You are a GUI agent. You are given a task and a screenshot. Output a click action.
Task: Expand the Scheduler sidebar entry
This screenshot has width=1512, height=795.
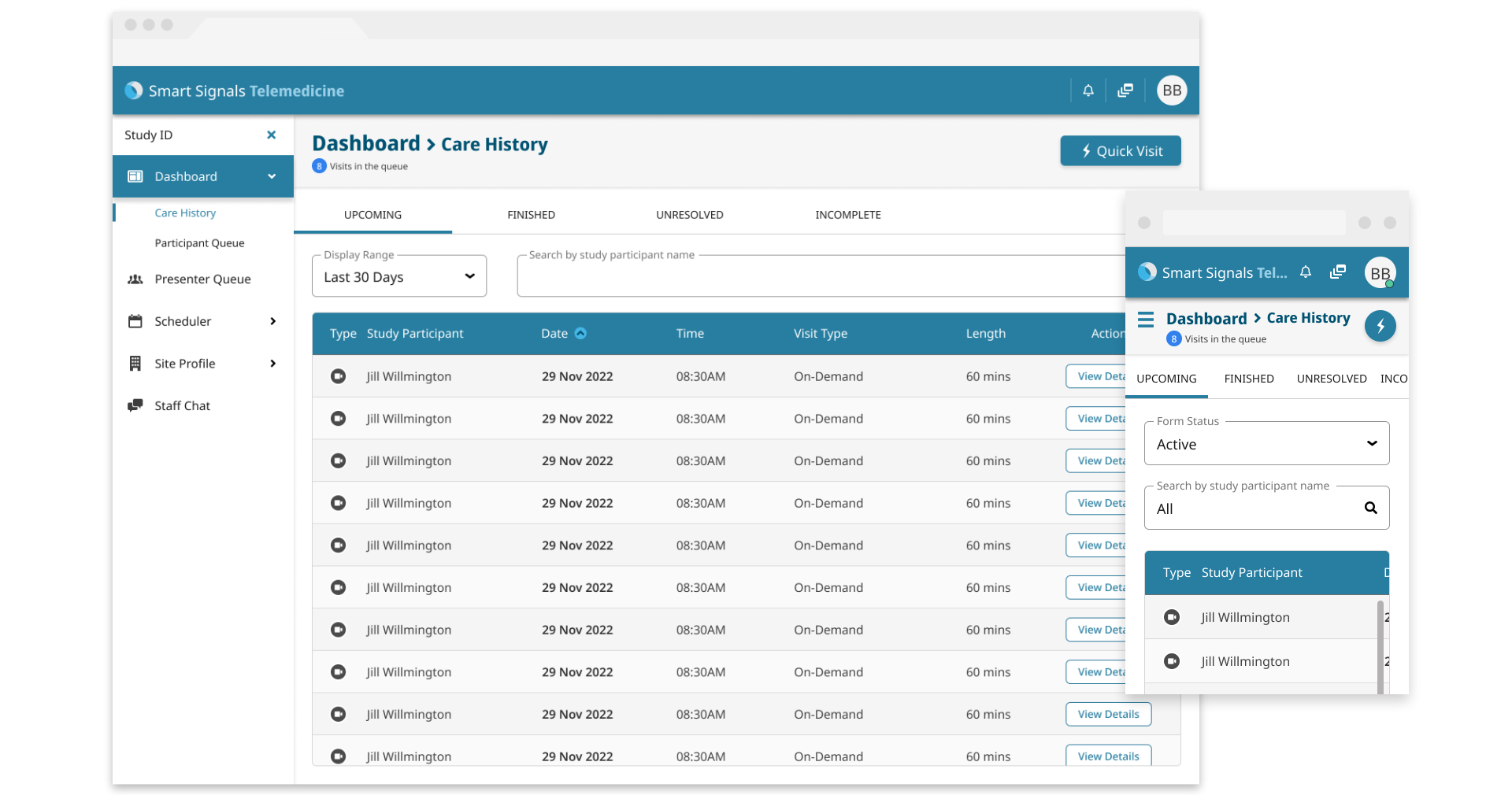pos(272,321)
